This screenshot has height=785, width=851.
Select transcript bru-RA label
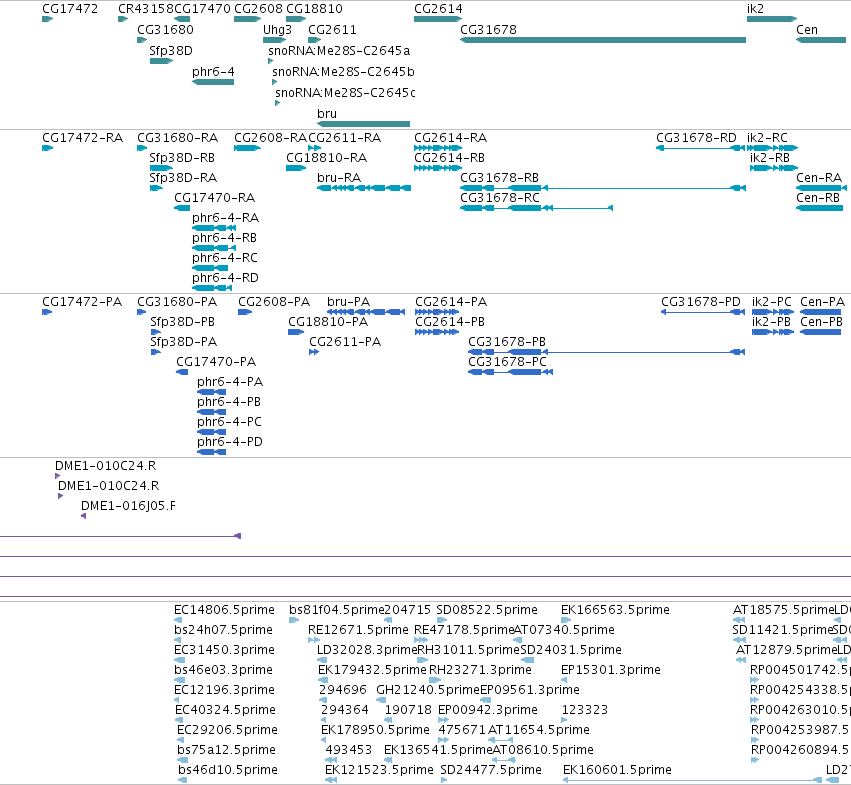click(339, 178)
